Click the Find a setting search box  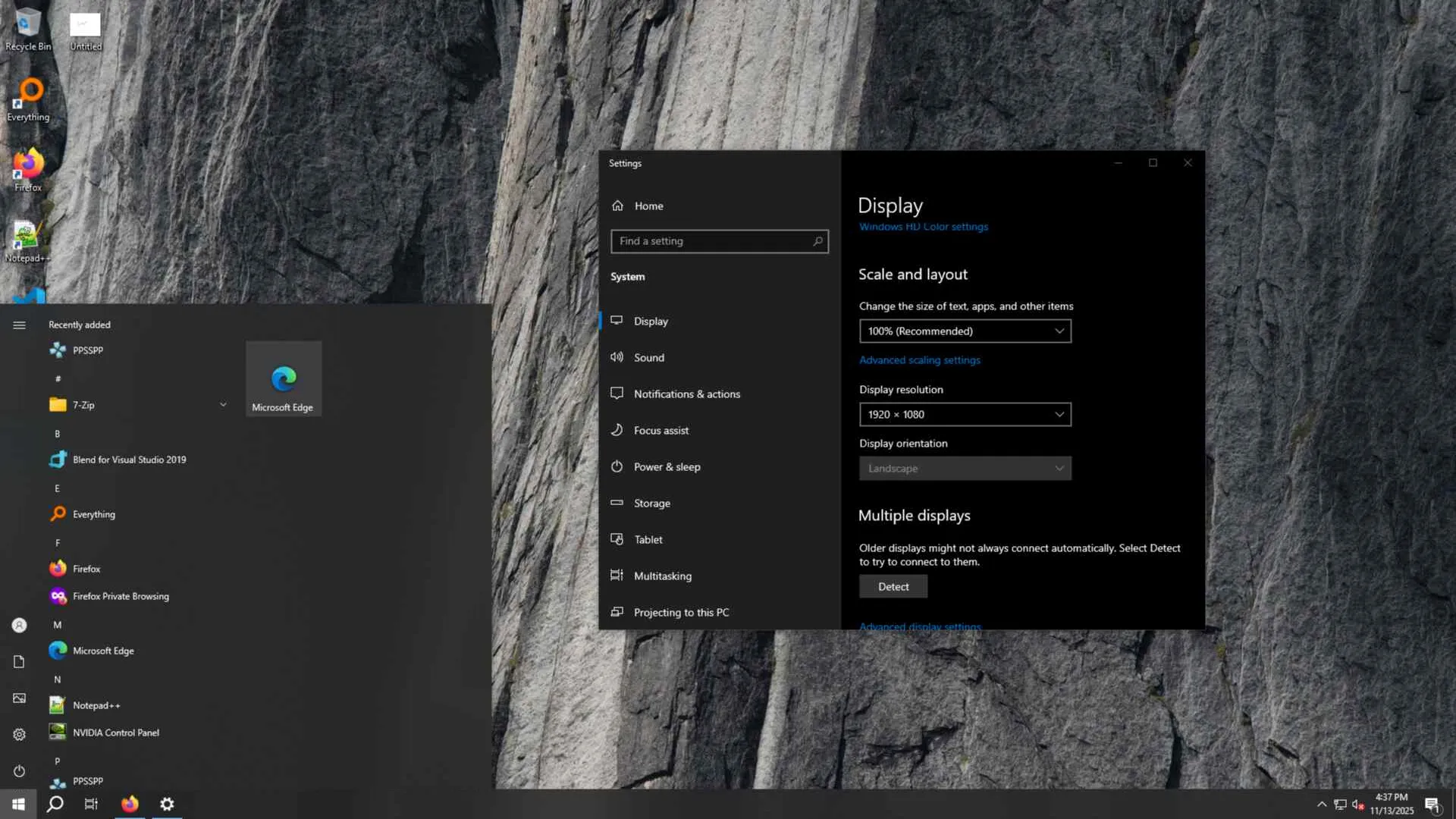713,241
